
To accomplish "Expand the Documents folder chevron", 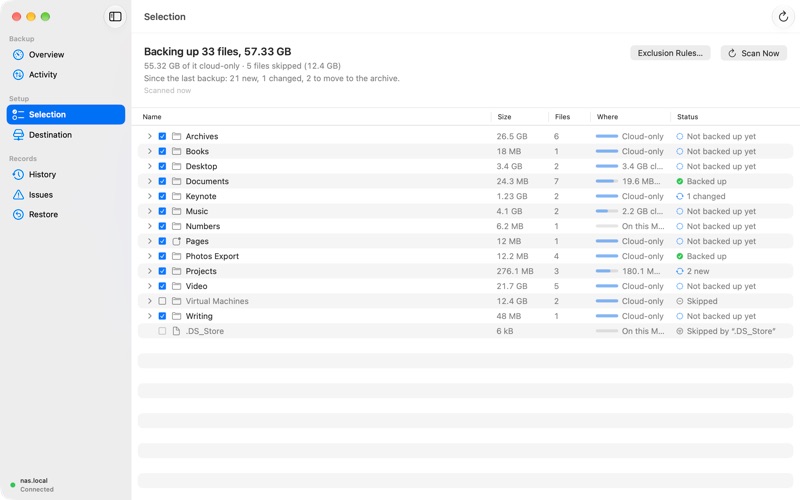I will click(x=149, y=181).
